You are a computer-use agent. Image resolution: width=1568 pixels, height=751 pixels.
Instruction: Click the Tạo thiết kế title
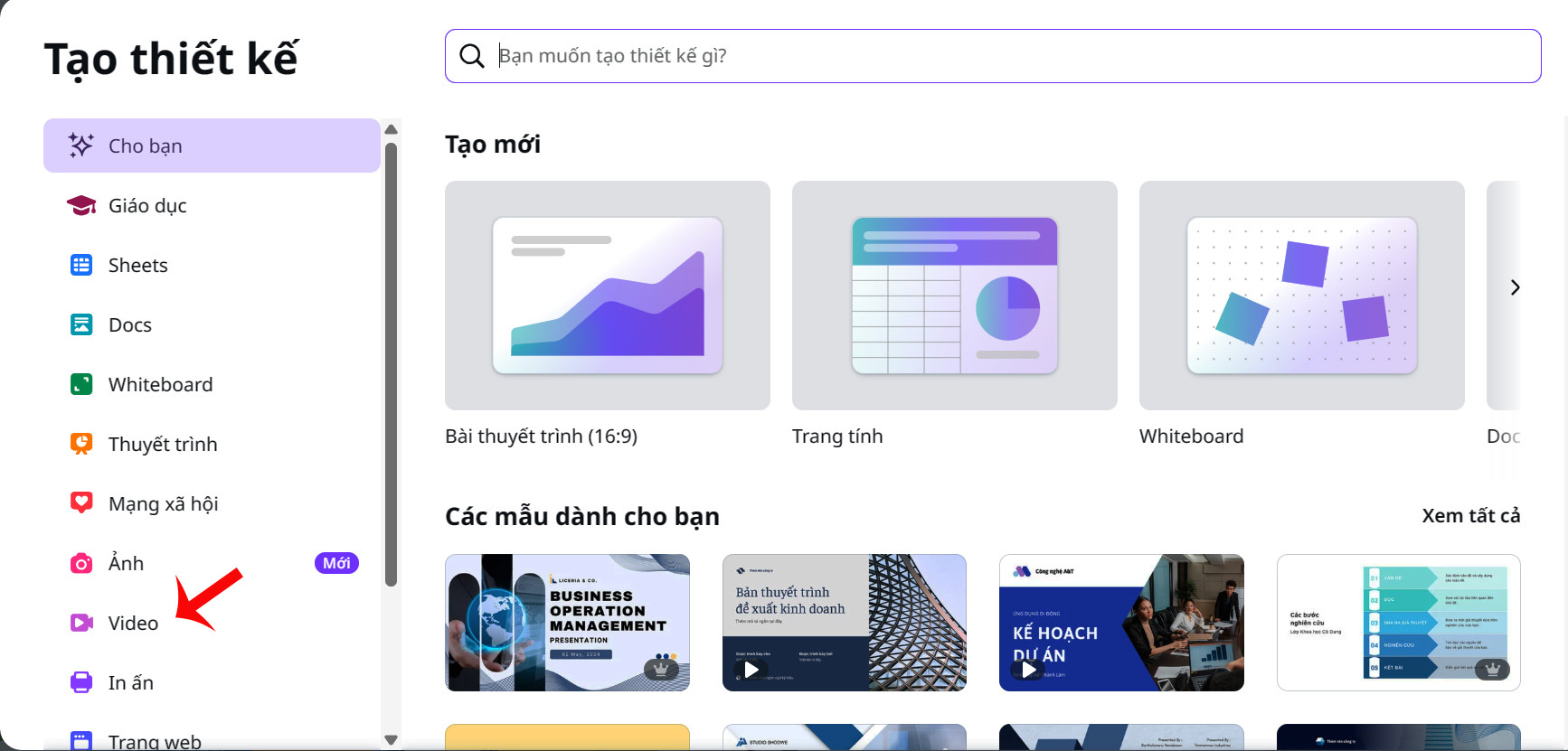[171, 60]
